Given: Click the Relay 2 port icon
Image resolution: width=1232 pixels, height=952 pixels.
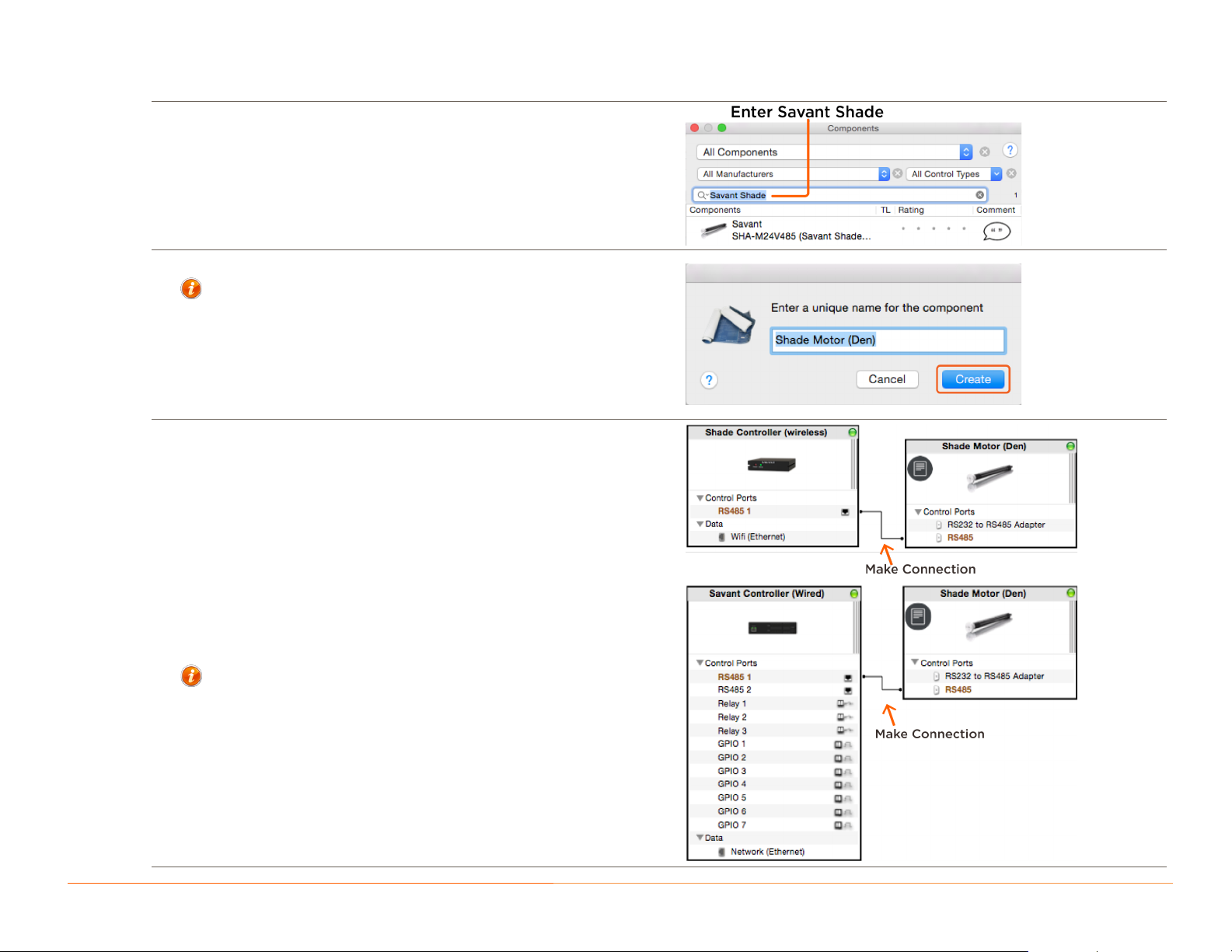Looking at the screenshot, I should pos(844,717).
